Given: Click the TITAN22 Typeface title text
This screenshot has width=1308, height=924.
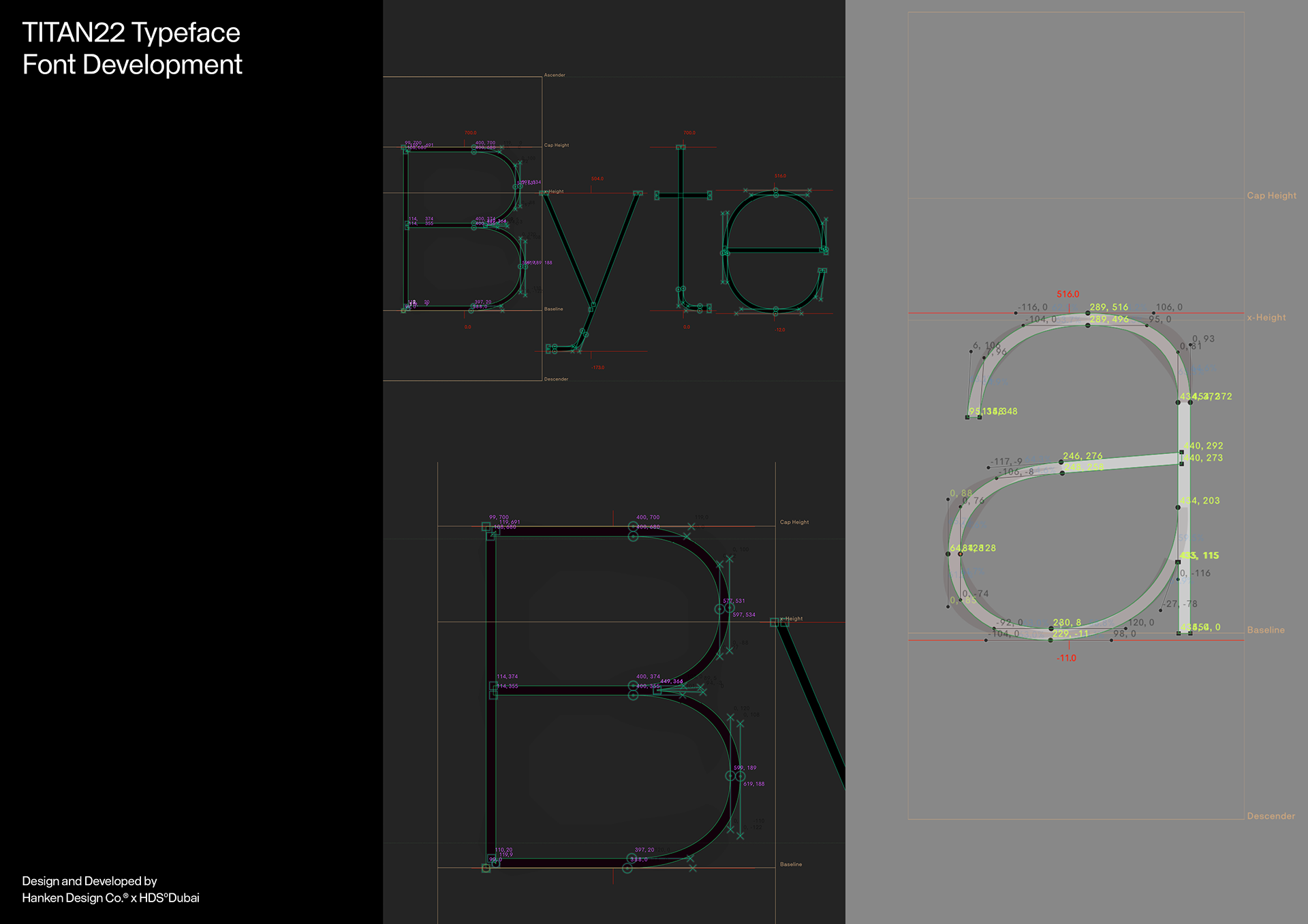Looking at the screenshot, I should pyautogui.click(x=131, y=33).
